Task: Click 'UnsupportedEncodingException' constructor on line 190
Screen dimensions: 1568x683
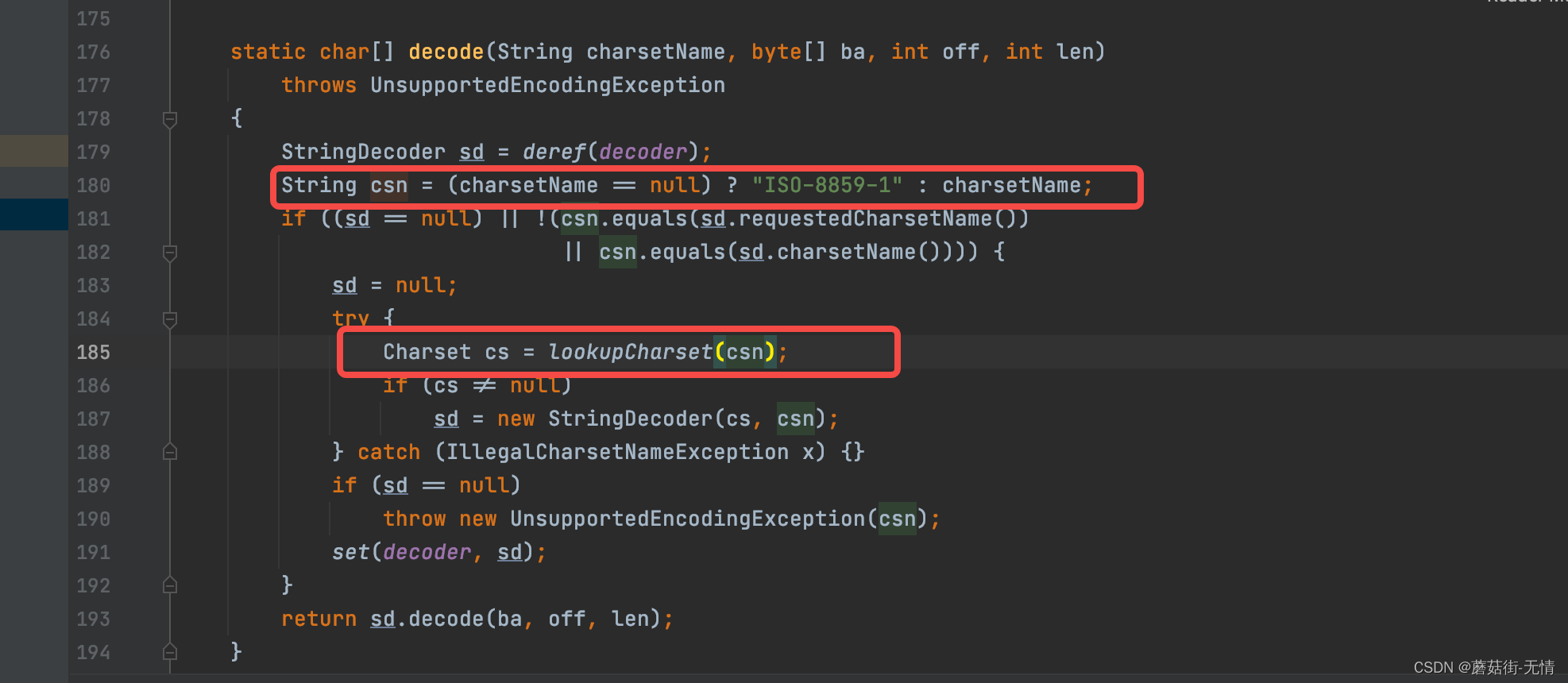Action: 687,519
